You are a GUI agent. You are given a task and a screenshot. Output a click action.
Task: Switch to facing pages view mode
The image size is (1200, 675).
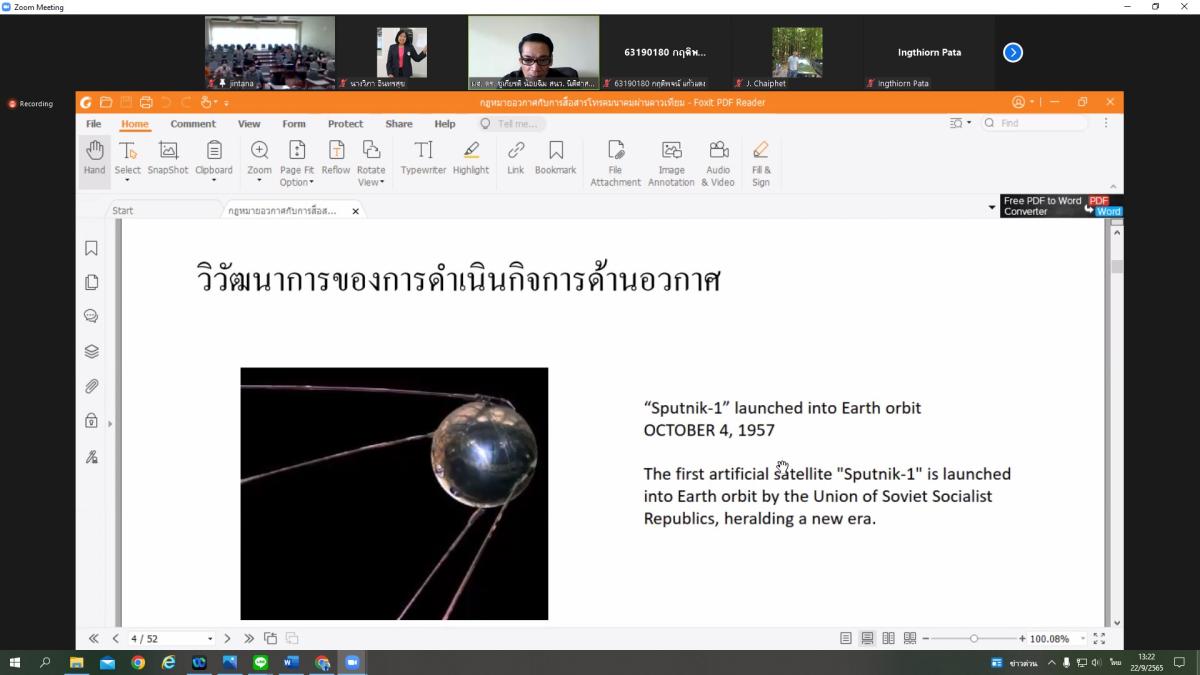[x=888, y=638]
